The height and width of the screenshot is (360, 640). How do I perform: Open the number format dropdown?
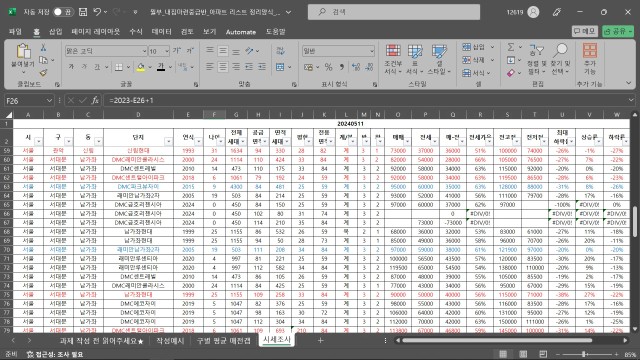click(x=371, y=51)
